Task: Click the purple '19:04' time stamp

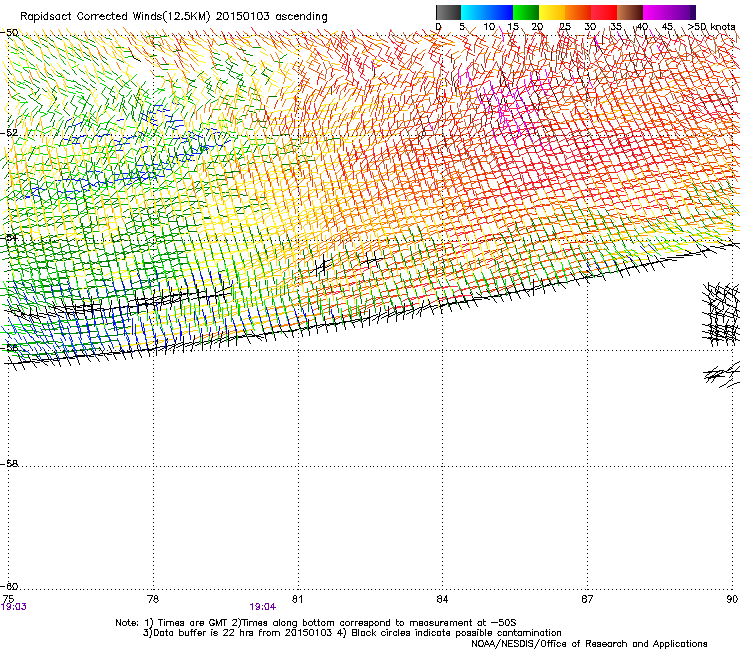Action: (262, 607)
